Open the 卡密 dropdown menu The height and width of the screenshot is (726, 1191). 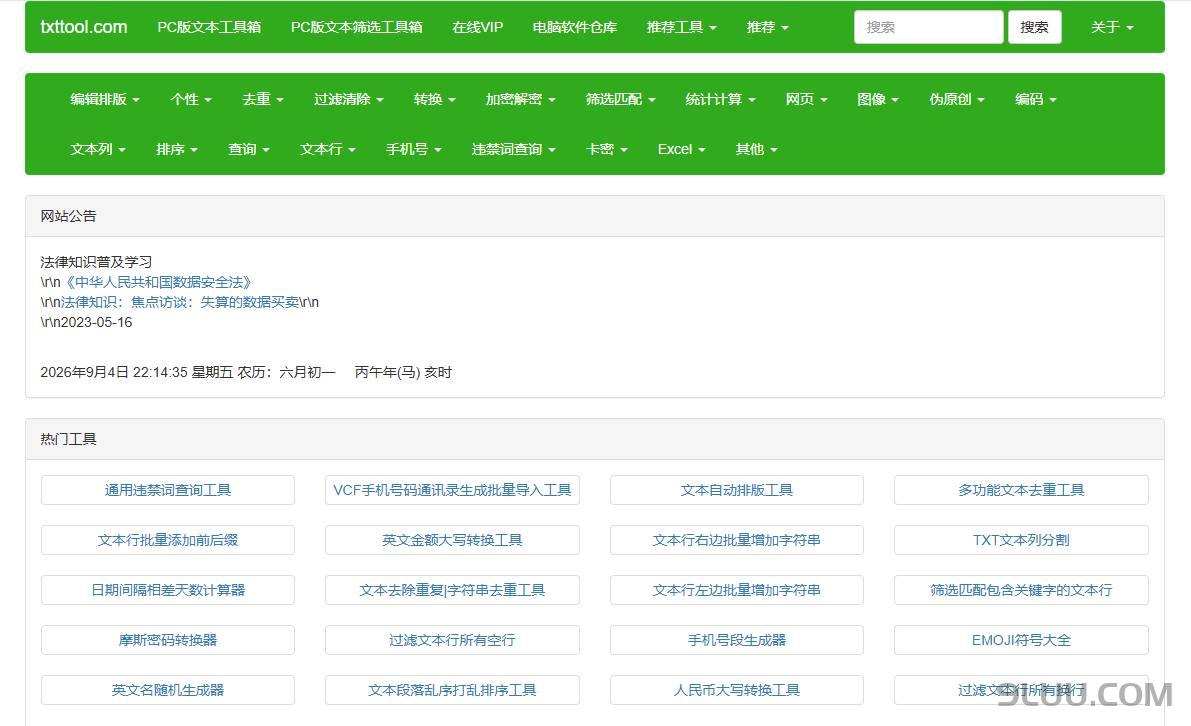pyautogui.click(x=607, y=149)
